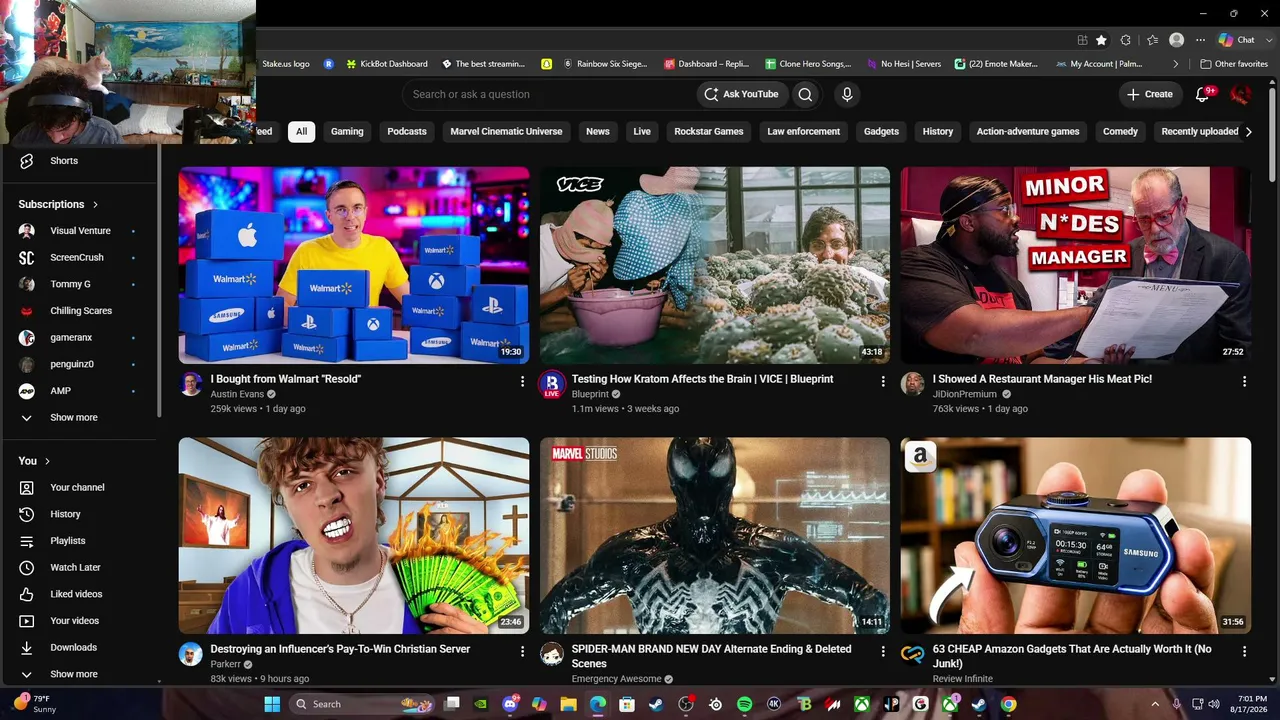Click the Parkerr channel avatar
Screen dimensions: 1280x720
click(x=191, y=655)
